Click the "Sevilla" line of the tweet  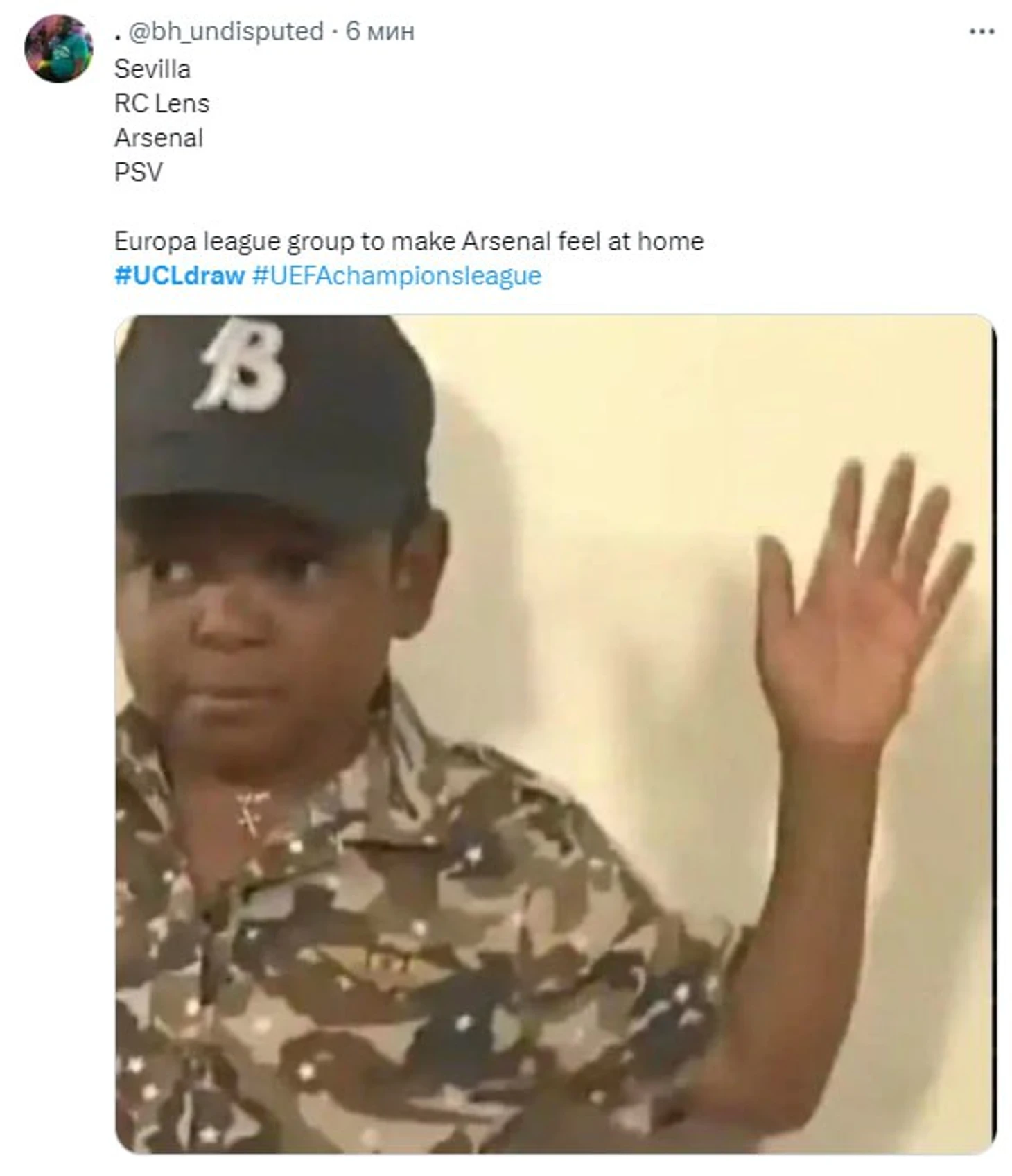152,69
